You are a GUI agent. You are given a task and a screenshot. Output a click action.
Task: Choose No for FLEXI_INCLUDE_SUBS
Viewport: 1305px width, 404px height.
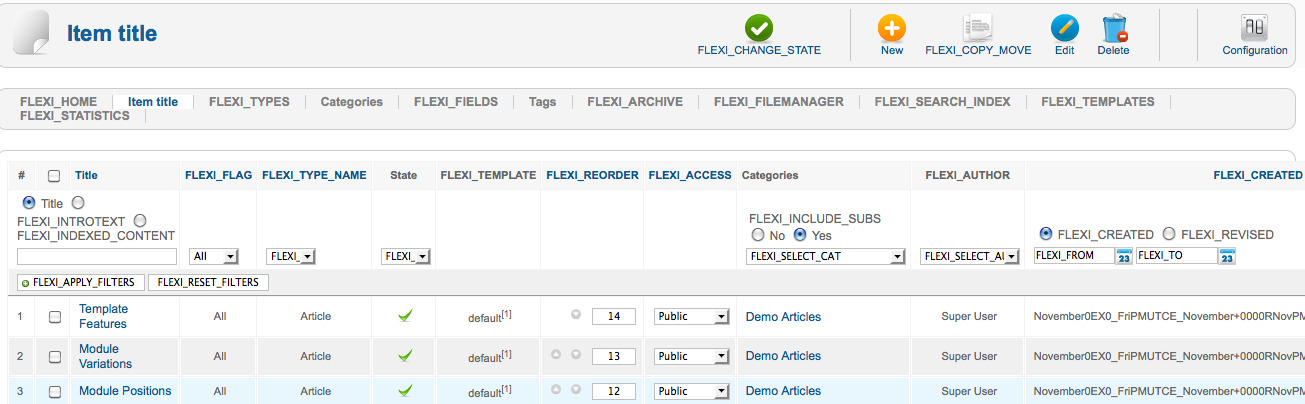pos(758,235)
